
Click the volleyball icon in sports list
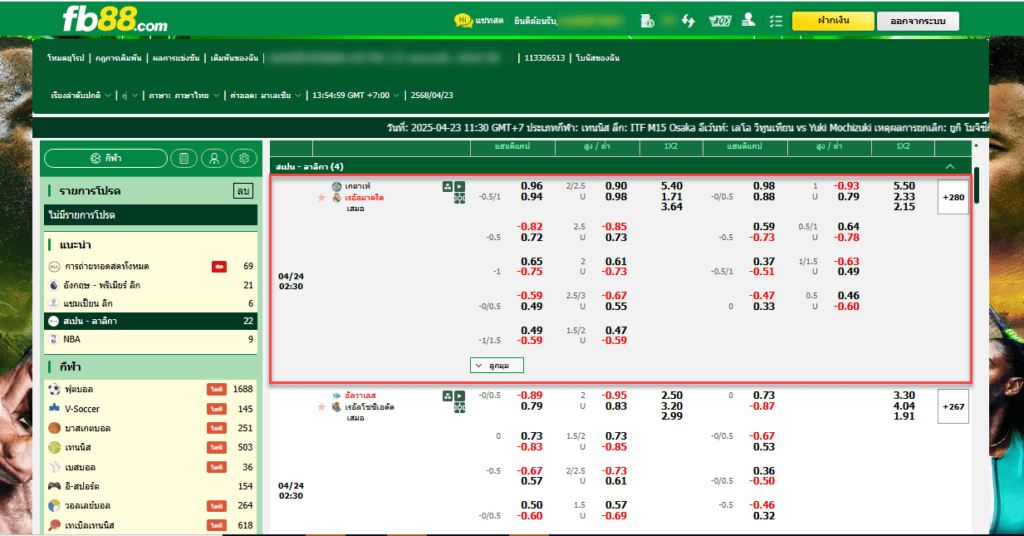[54, 505]
